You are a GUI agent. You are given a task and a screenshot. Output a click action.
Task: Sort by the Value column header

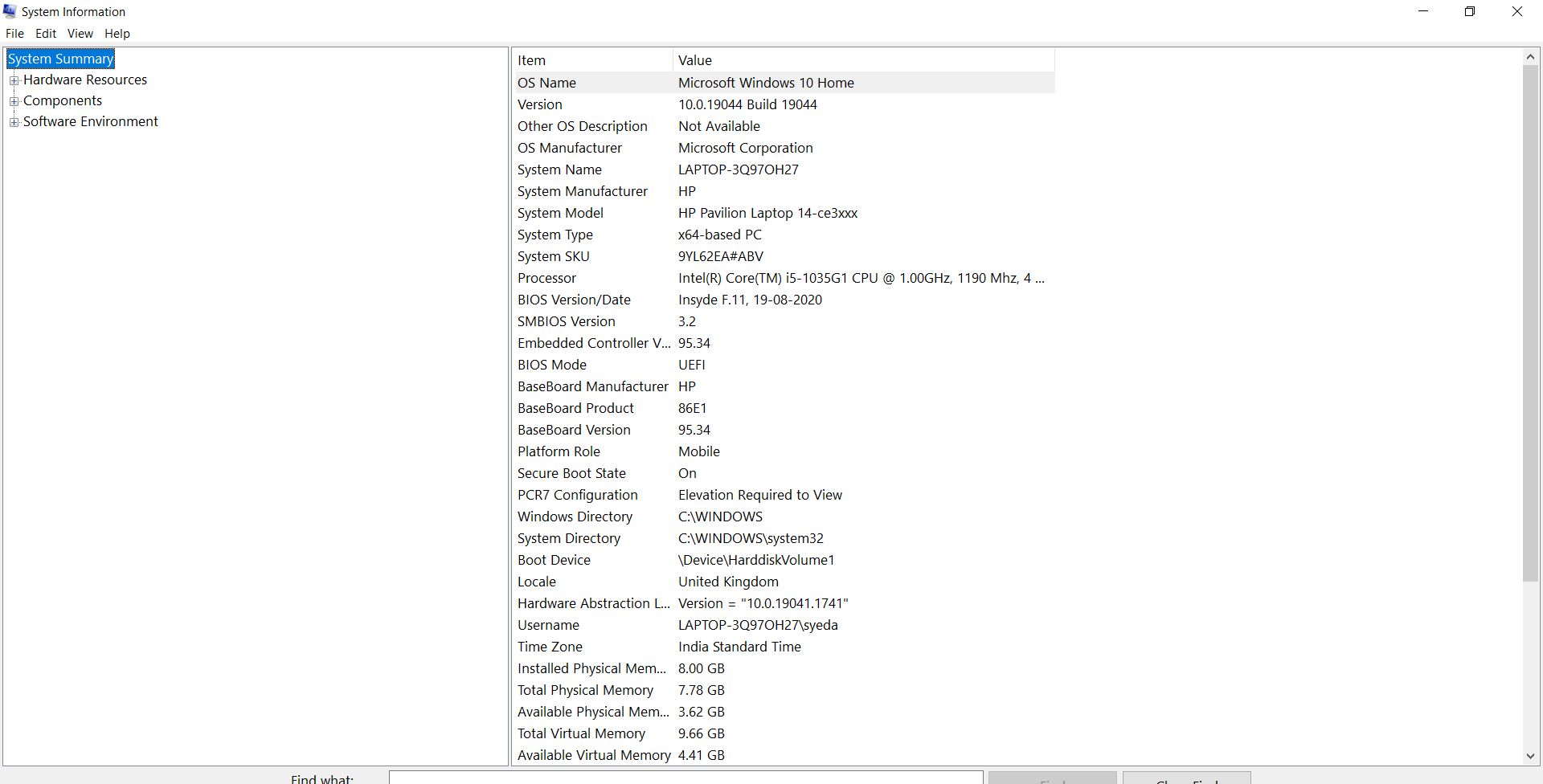(x=864, y=60)
